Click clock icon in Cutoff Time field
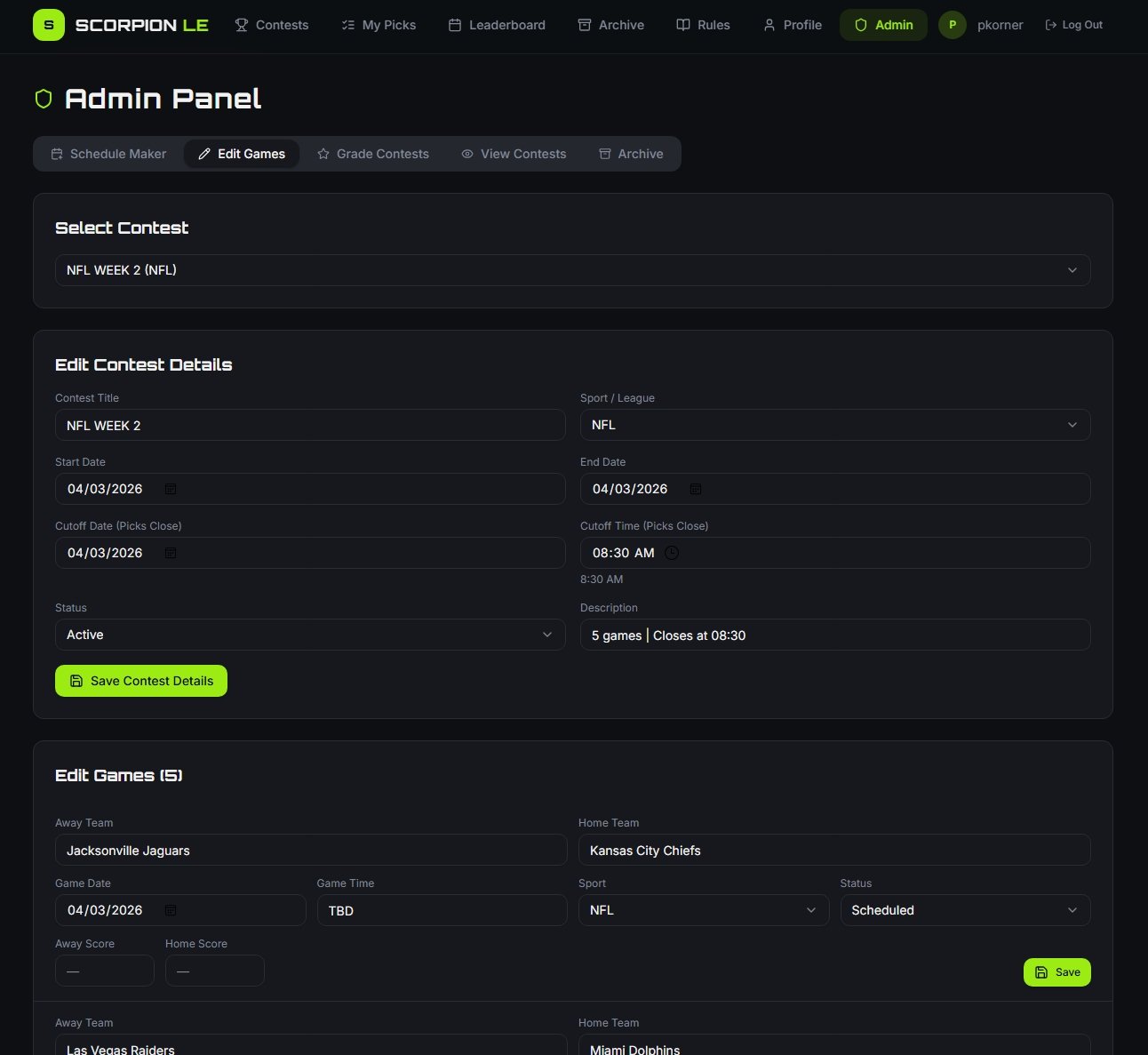 [672, 553]
